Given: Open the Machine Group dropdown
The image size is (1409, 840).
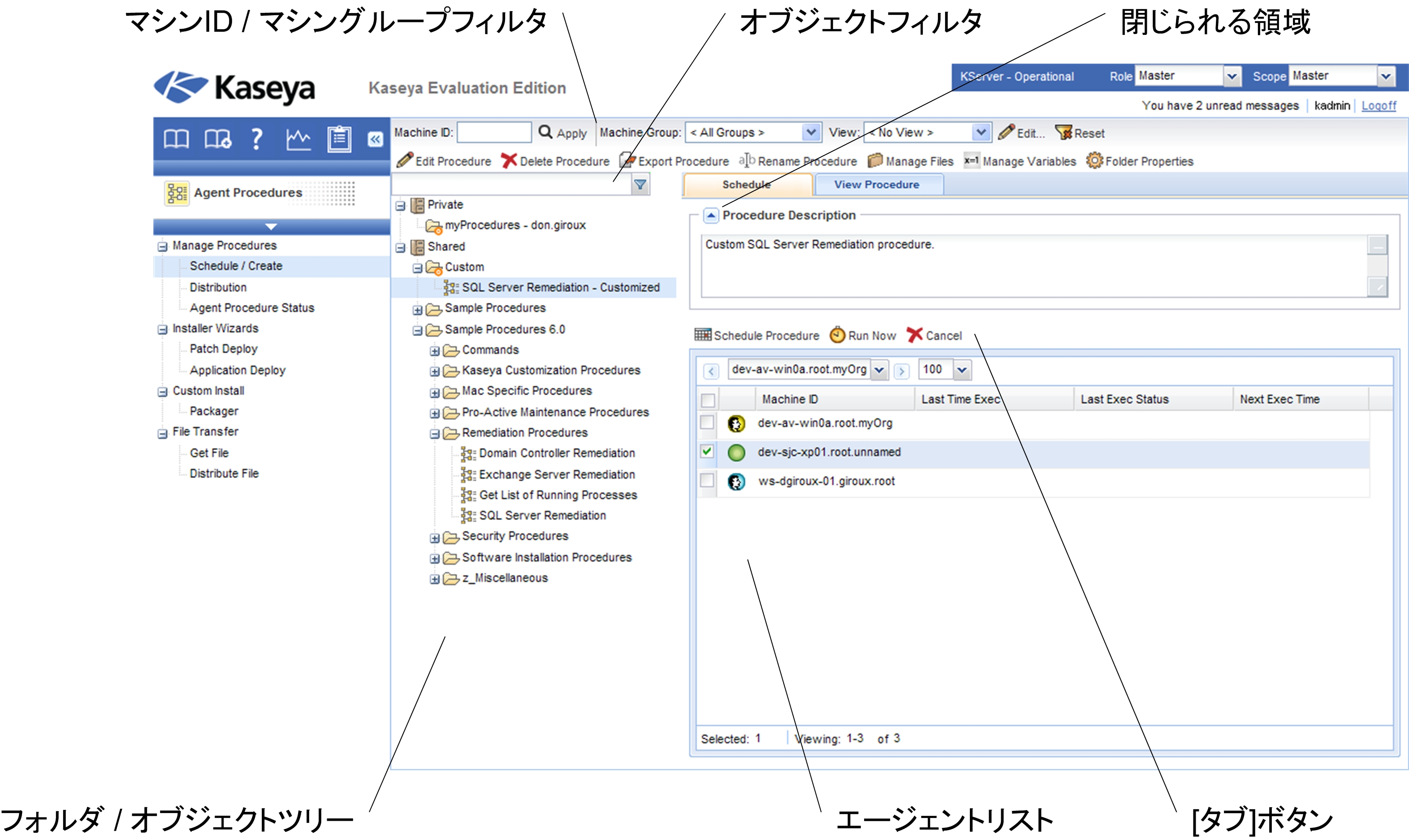Looking at the screenshot, I should click(x=811, y=133).
